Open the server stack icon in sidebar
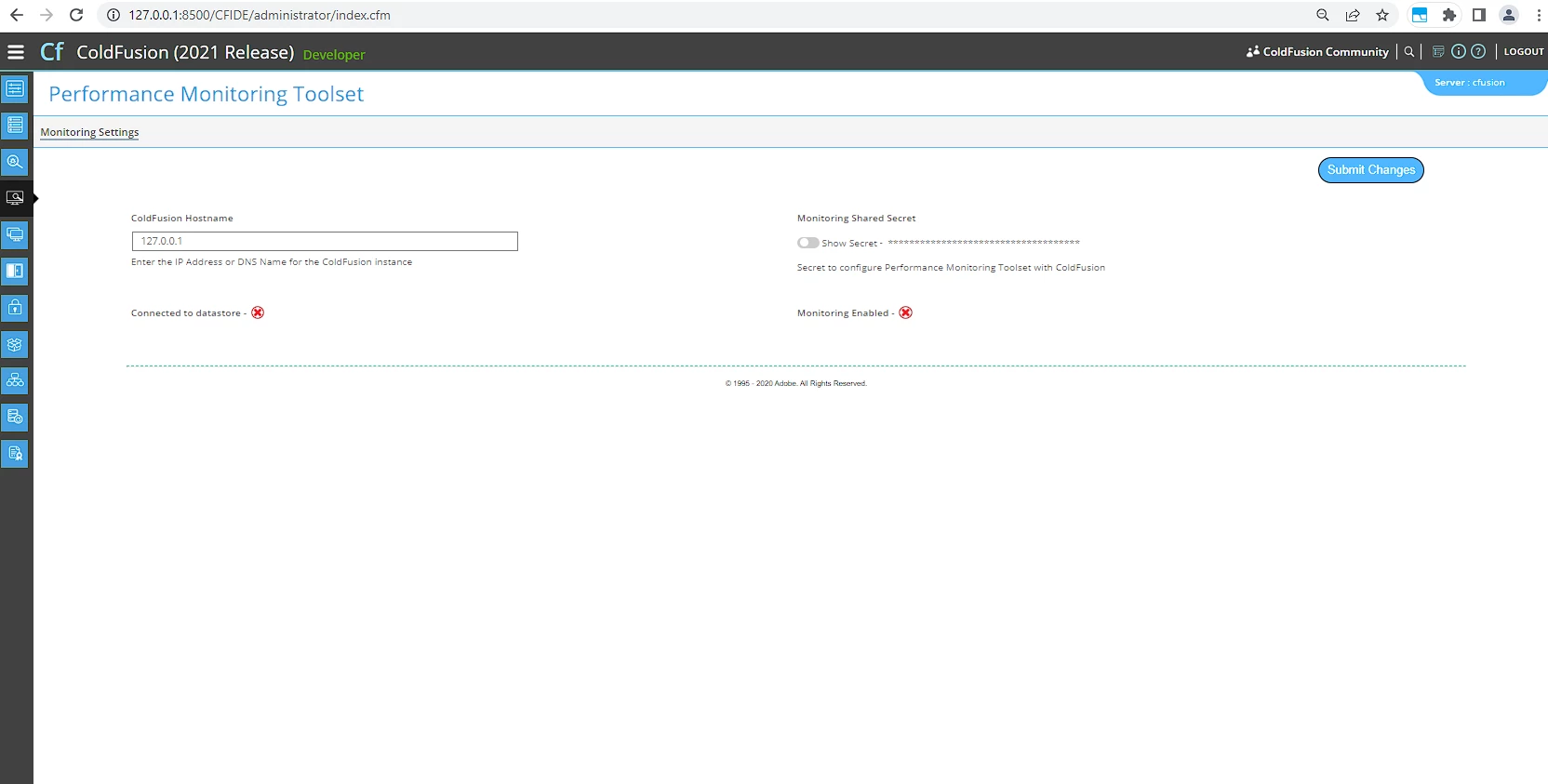 pyautogui.click(x=15, y=126)
